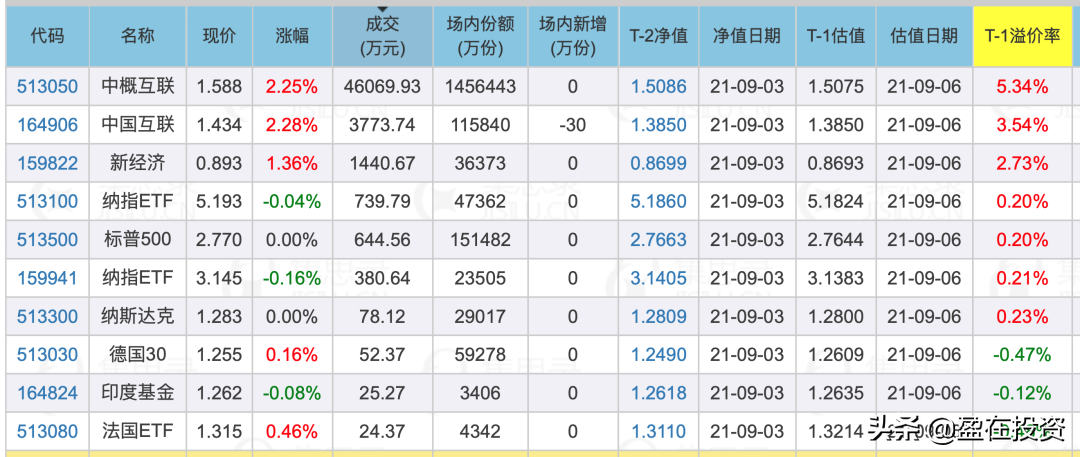Sort by yellow T-1溢价率 header
Image resolution: width=1080 pixels, height=457 pixels.
point(1022,36)
